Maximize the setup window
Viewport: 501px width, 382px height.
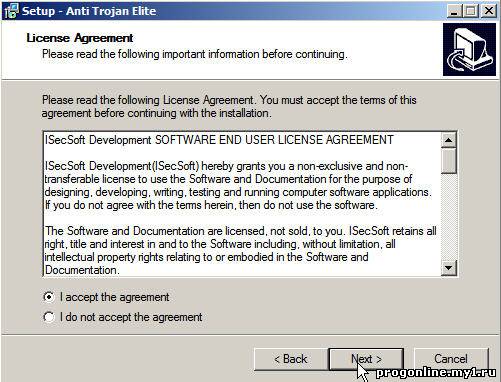pyautogui.click(x=471, y=11)
